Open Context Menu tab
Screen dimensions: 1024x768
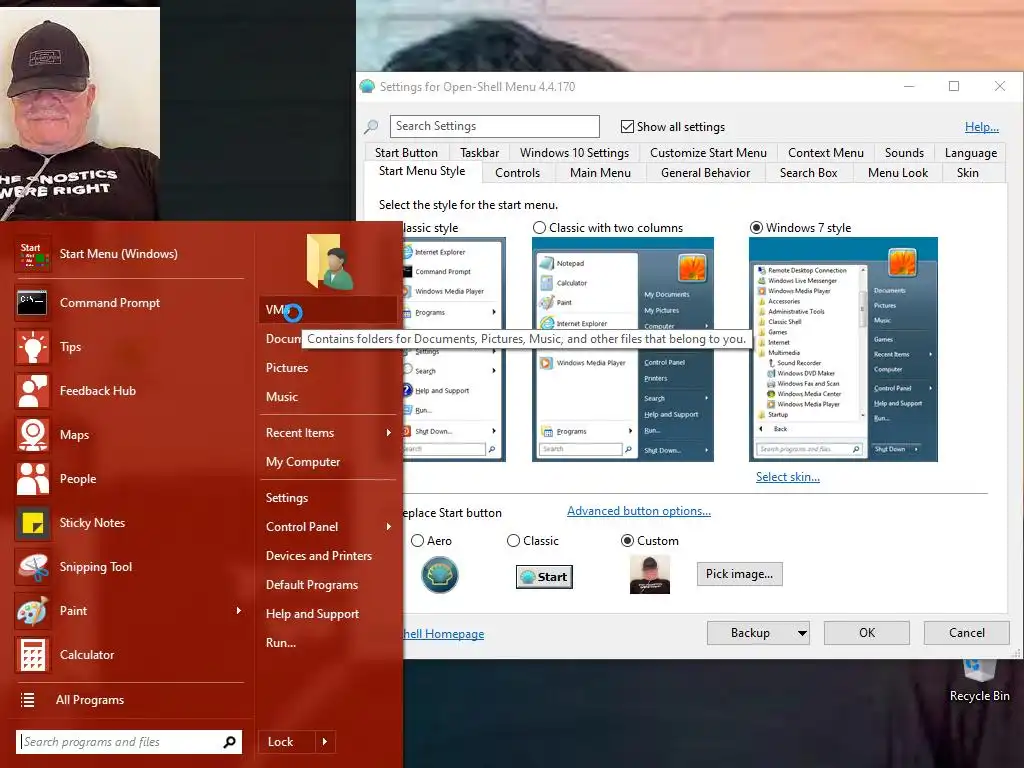coord(825,153)
